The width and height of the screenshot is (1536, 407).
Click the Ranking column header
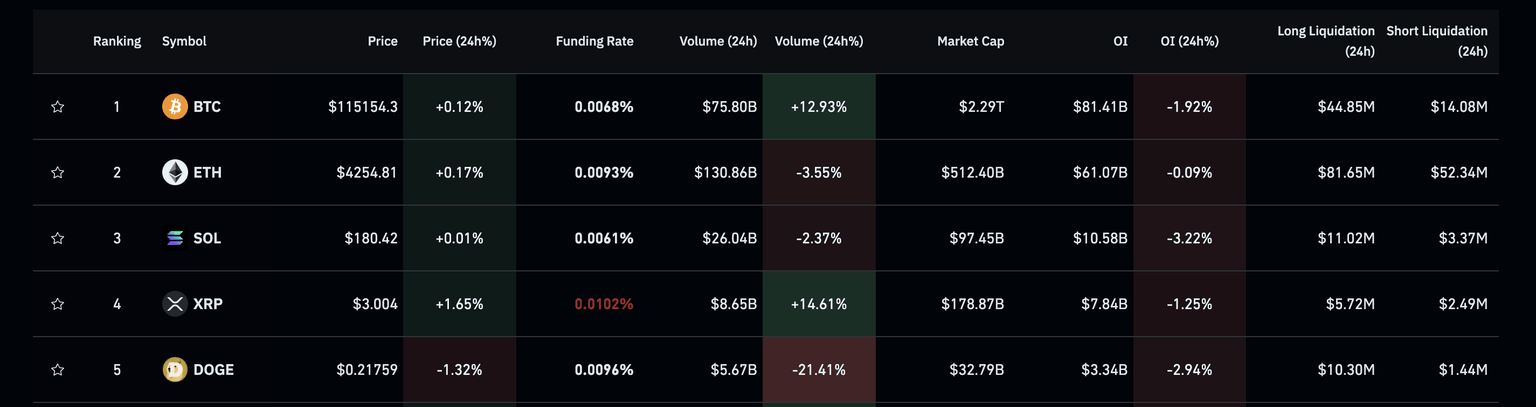[x=117, y=41]
